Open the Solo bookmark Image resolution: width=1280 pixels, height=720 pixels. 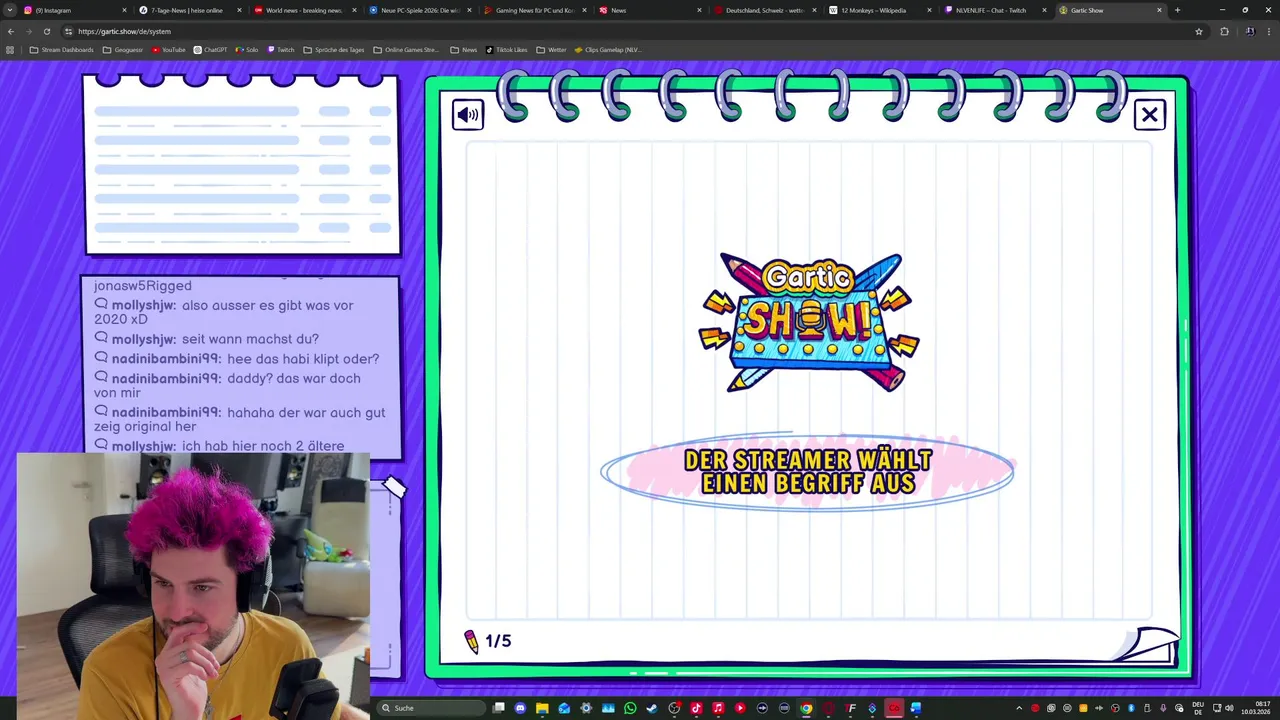pyautogui.click(x=247, y=49)
